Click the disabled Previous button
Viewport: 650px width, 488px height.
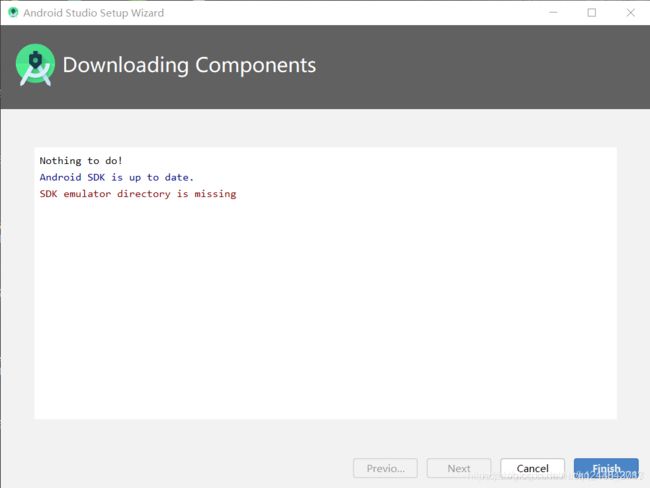click(x=385, y=469)
